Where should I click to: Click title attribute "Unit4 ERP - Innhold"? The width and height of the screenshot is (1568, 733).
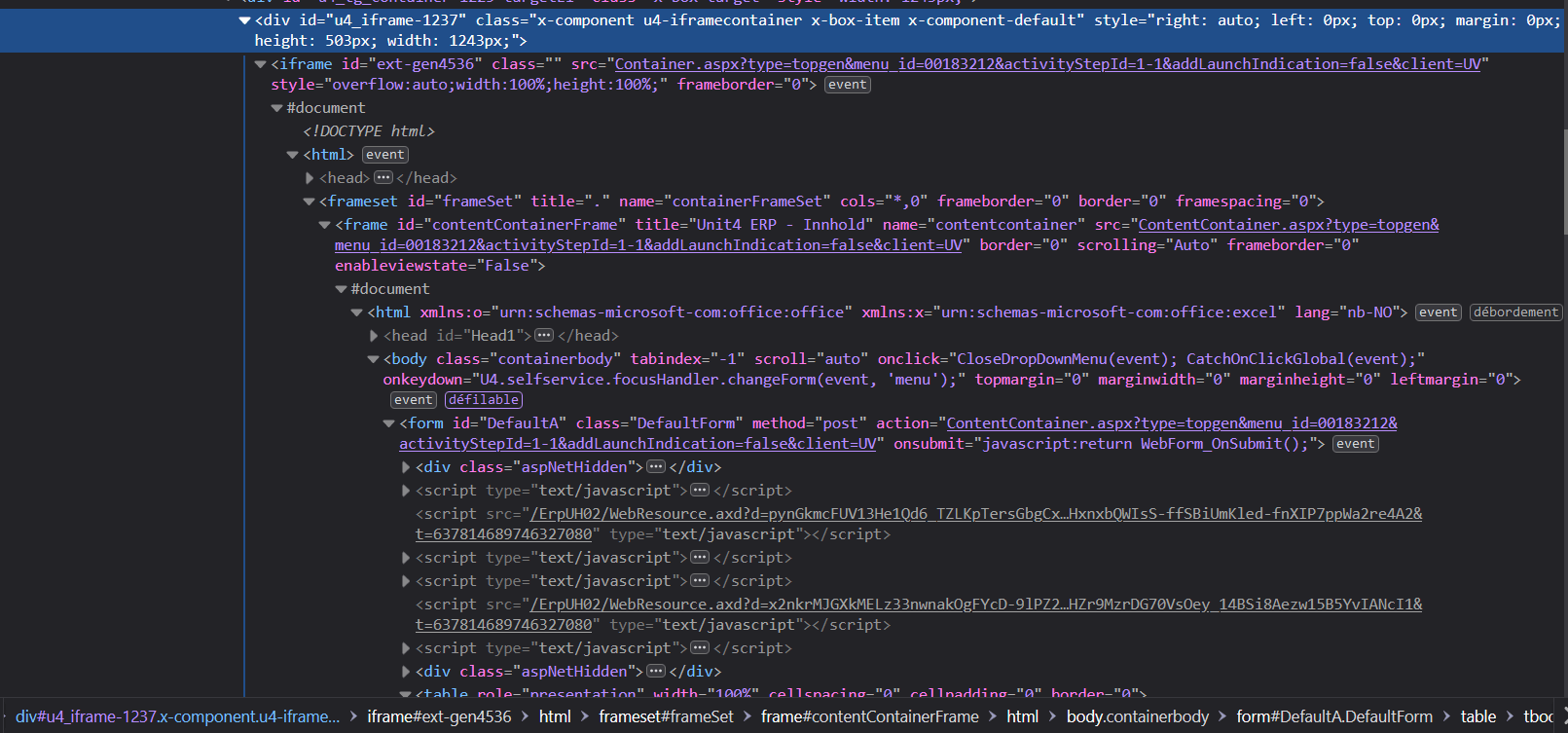click(754, 225)
